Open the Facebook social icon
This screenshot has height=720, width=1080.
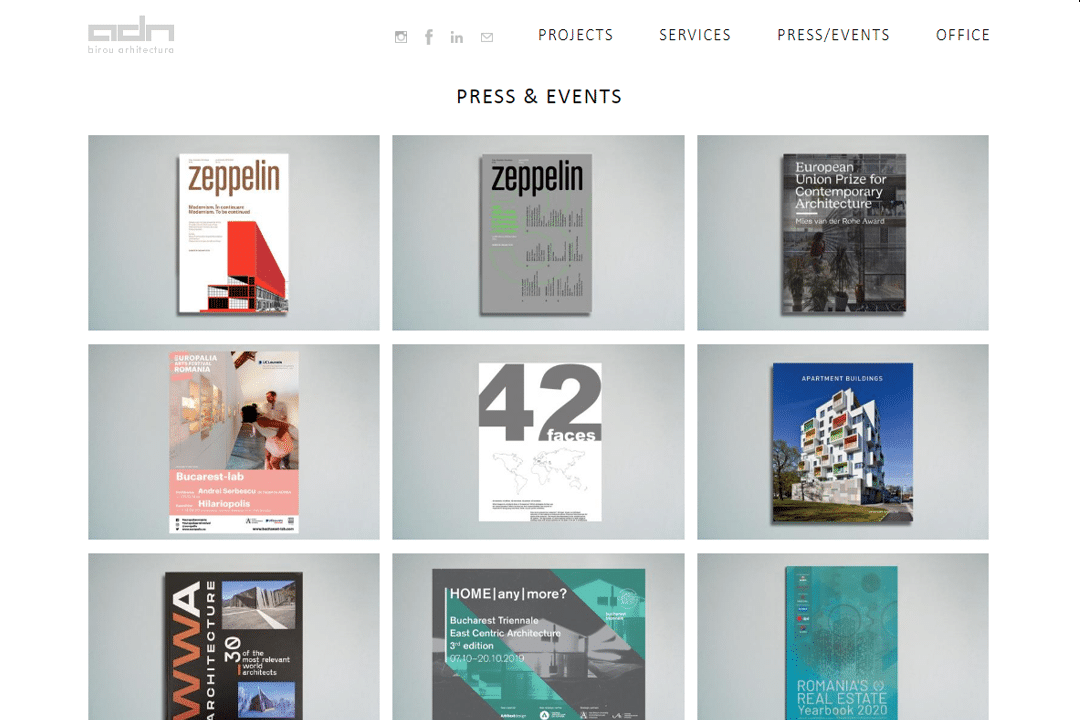(428, 37)
